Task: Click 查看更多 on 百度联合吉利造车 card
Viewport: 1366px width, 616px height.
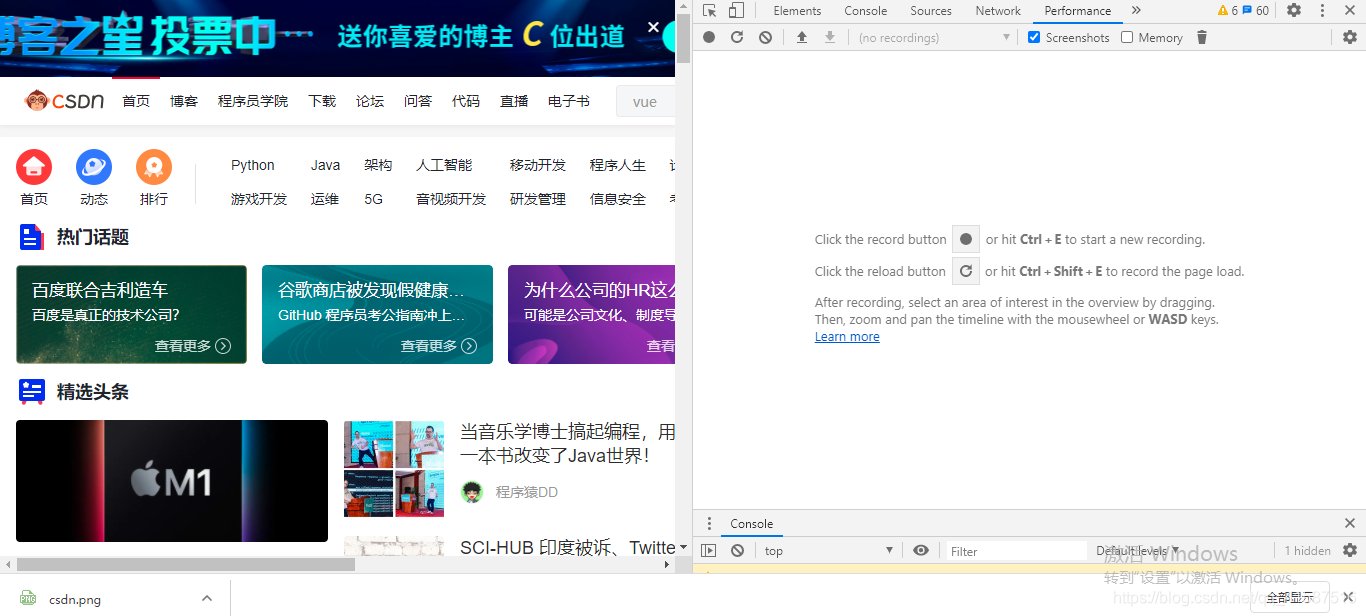Action: (193, 346)
